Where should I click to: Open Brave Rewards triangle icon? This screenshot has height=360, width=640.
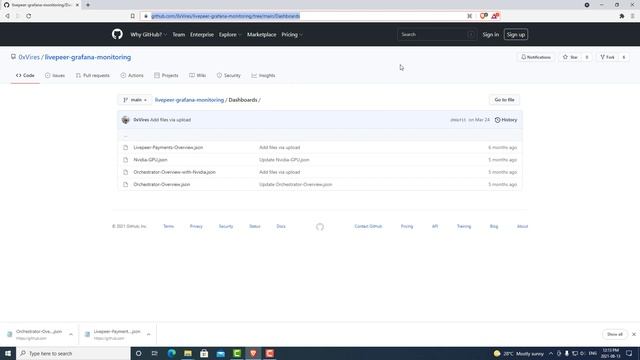495,16
